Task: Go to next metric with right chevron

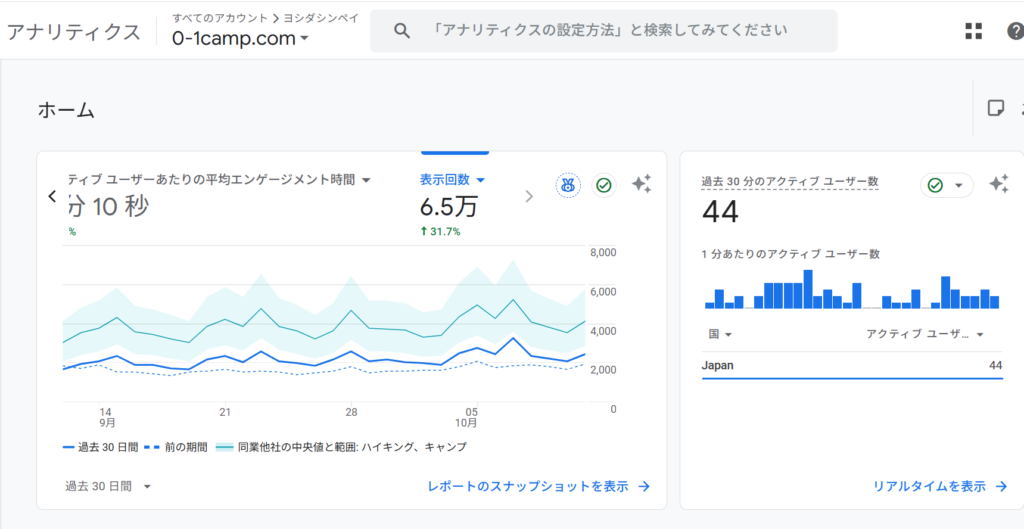Action: [x=530, y=196]
